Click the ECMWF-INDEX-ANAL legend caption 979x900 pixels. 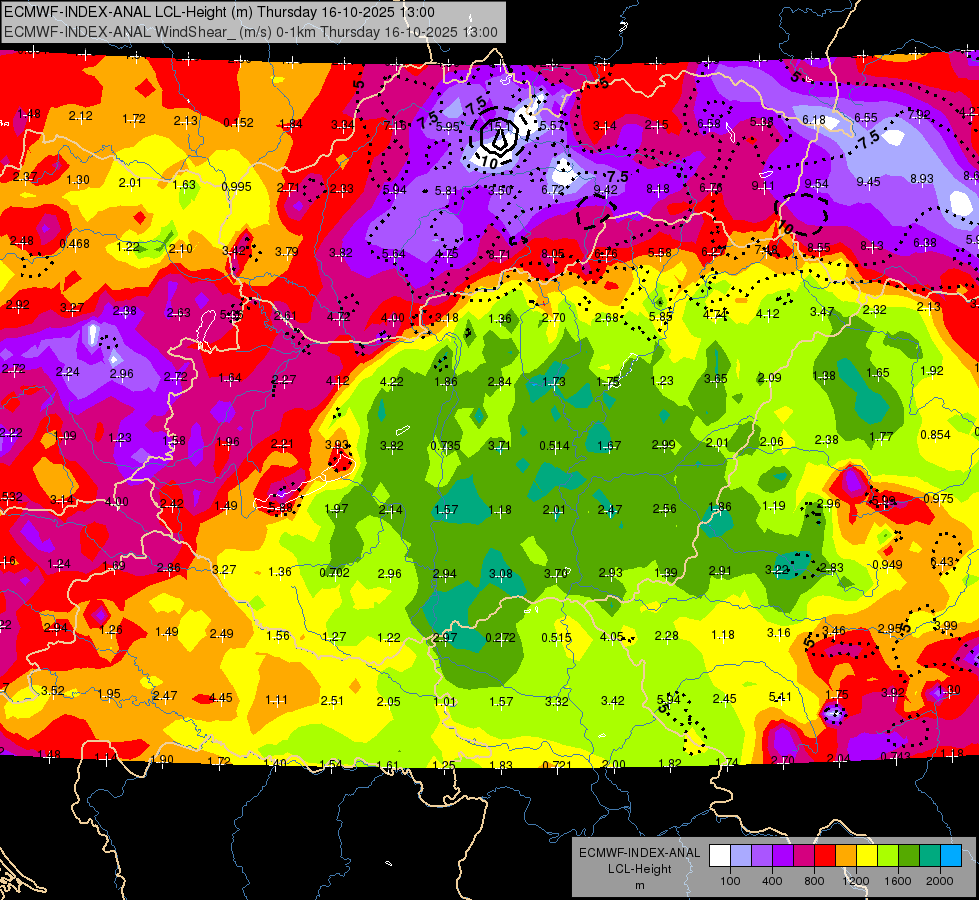point(639,853)
